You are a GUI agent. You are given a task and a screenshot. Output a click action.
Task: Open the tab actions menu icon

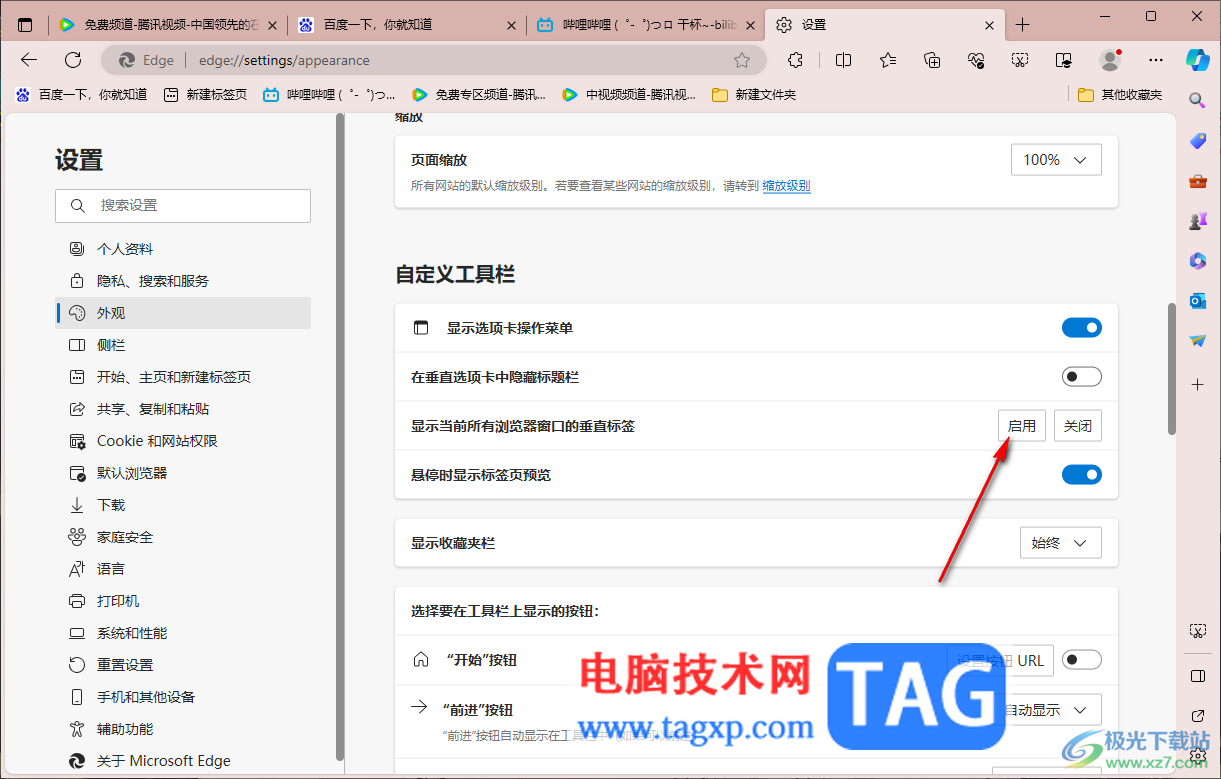tap(25, 25)
